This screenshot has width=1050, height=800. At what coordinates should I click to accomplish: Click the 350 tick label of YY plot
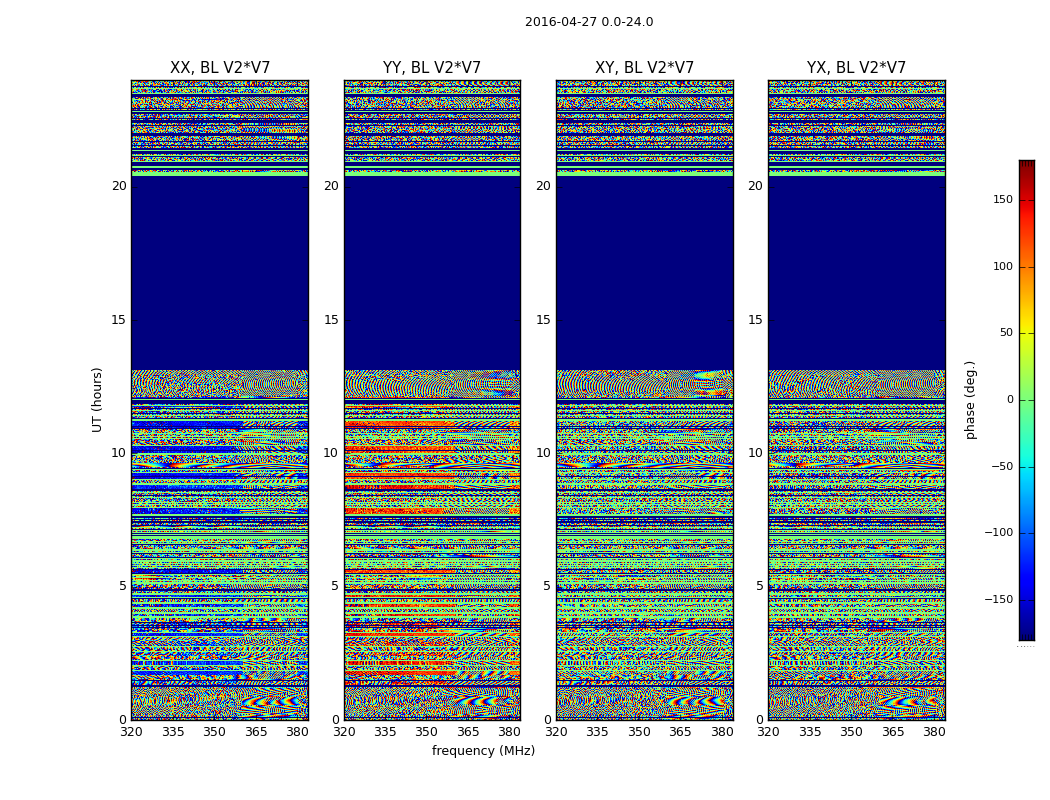pyautogui.click(x=427, y=732)
